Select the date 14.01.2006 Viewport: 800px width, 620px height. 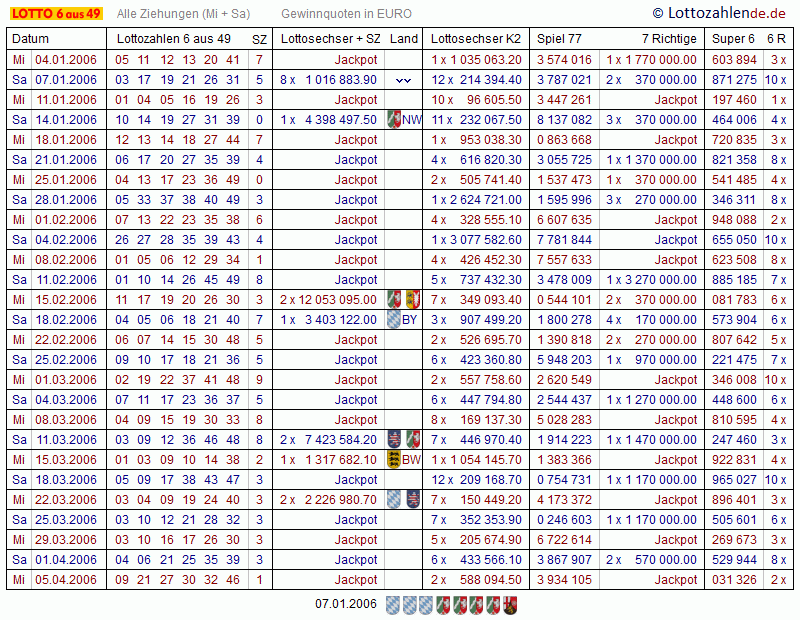(66, 120)
